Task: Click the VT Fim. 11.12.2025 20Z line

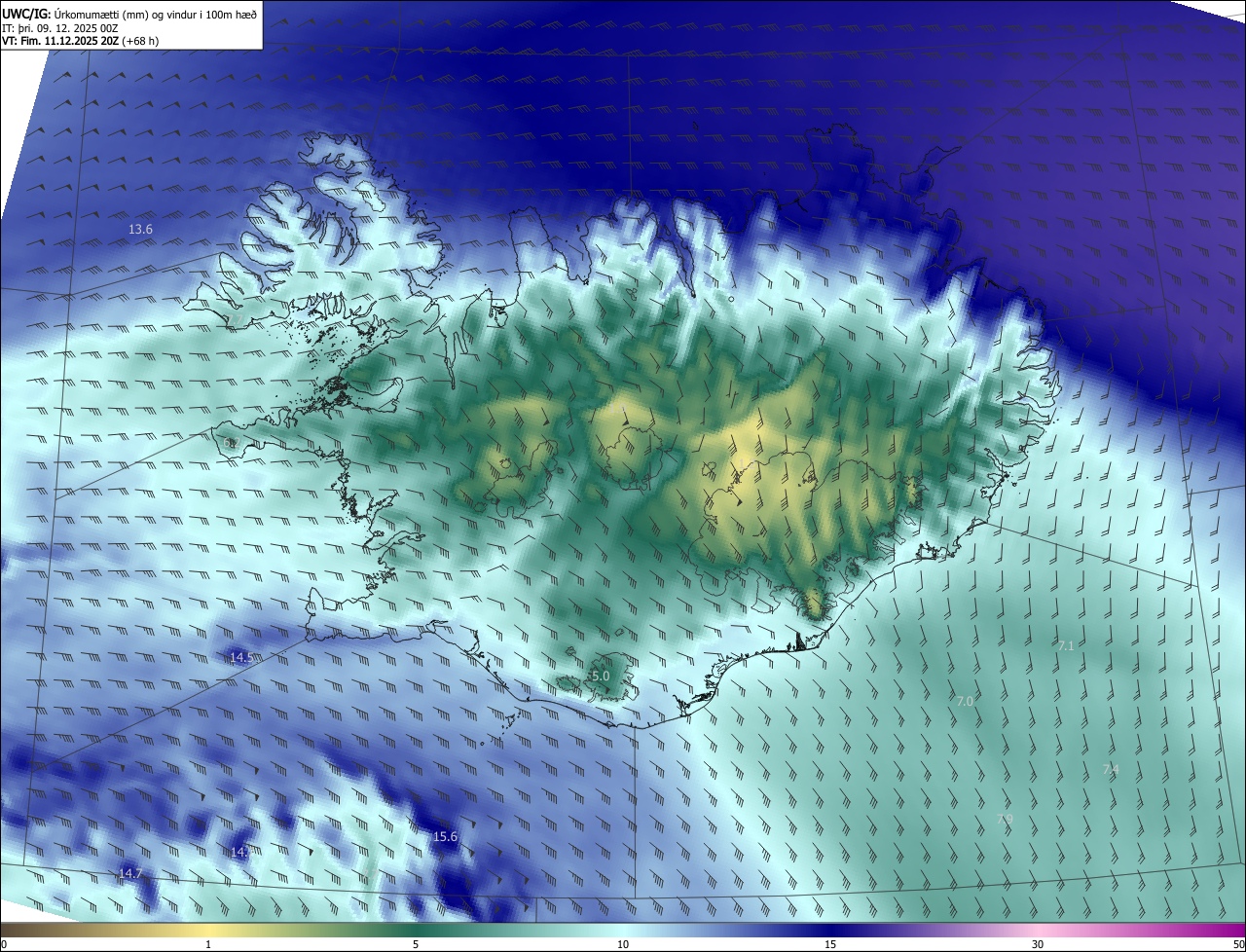Action: point(80,41)
